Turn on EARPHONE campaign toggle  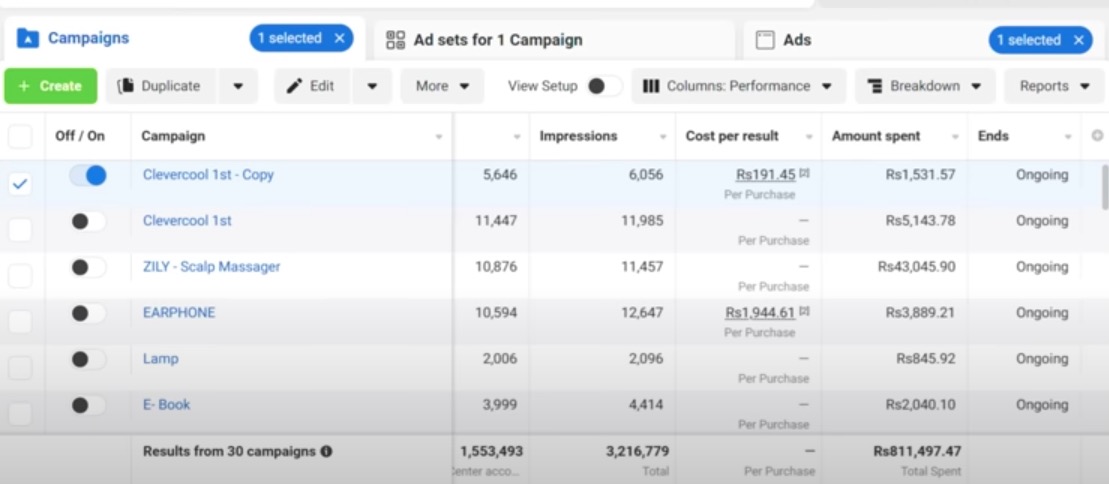coord(88,313)
